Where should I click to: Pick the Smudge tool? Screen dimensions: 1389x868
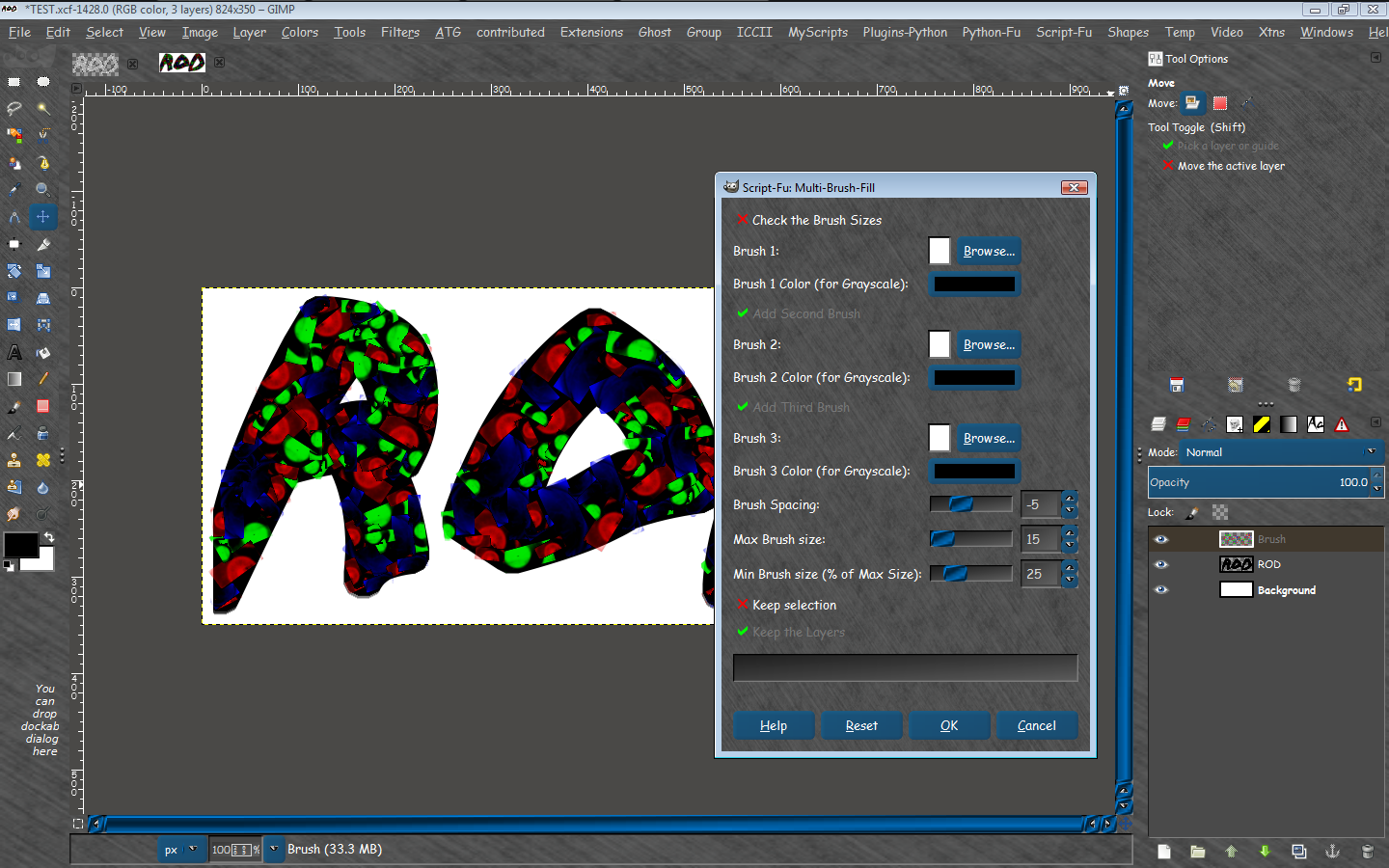pyautogui.click(x=14, y=514)
